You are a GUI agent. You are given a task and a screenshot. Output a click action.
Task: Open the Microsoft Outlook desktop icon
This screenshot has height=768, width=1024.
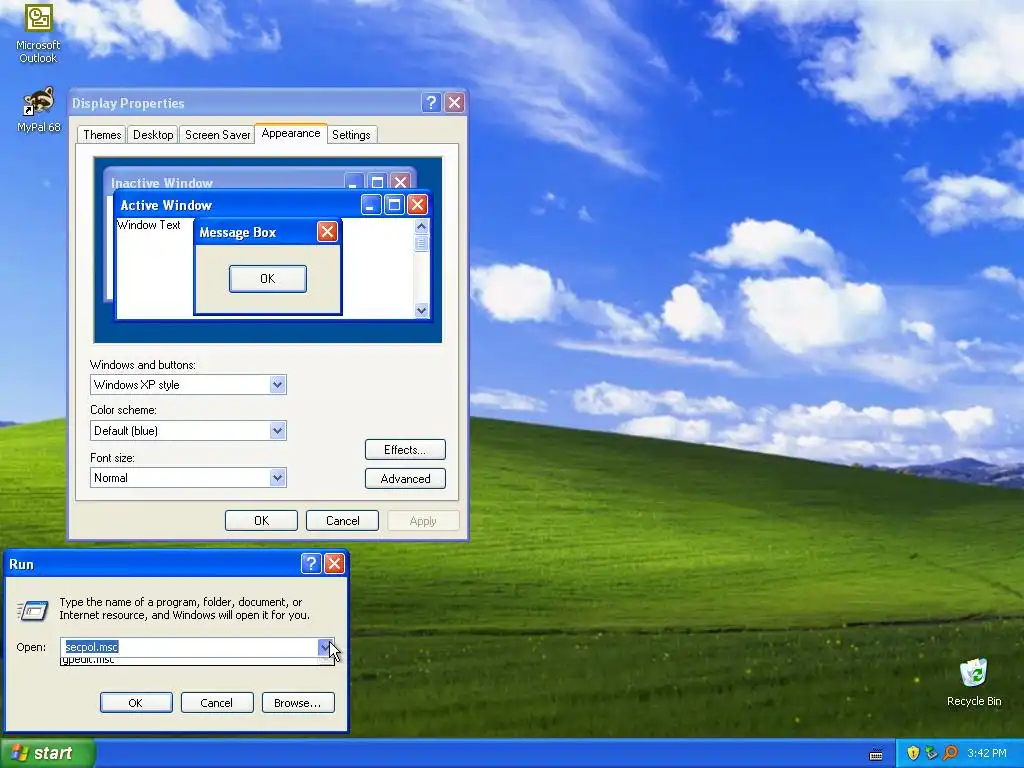pos(38,33)
